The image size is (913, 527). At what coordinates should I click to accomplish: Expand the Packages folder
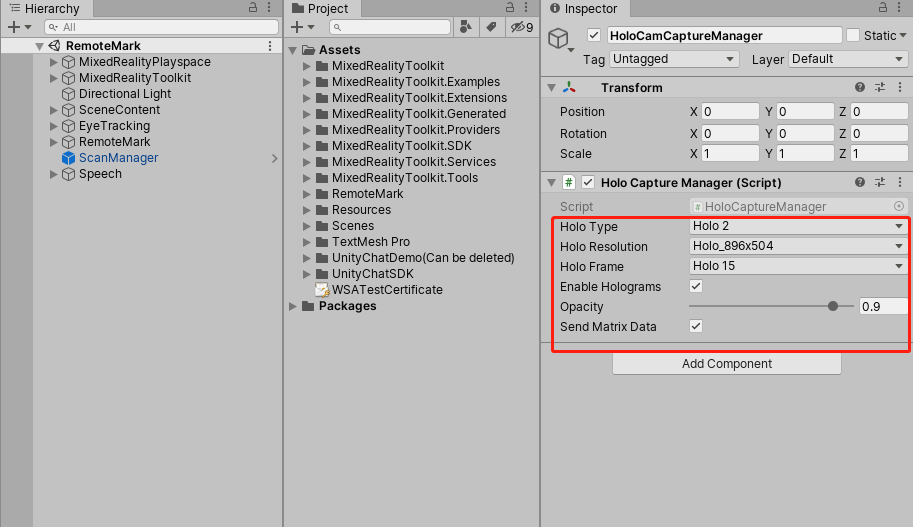pos(293,306)
